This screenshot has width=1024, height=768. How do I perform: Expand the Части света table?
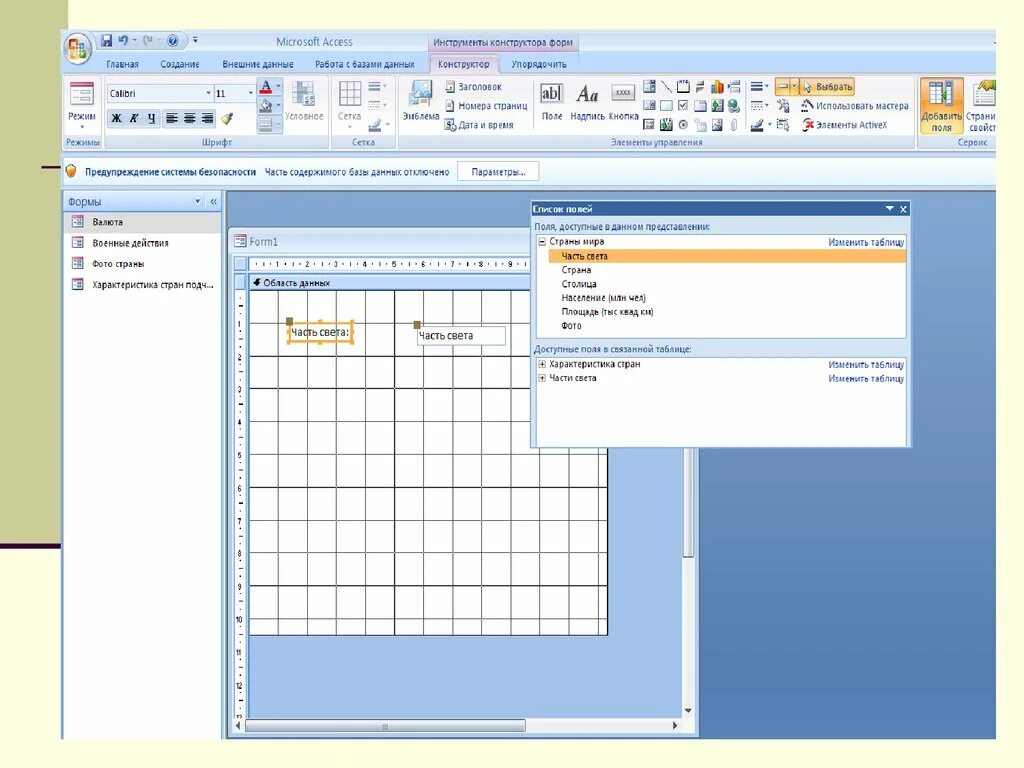click(x=542, y=378)
